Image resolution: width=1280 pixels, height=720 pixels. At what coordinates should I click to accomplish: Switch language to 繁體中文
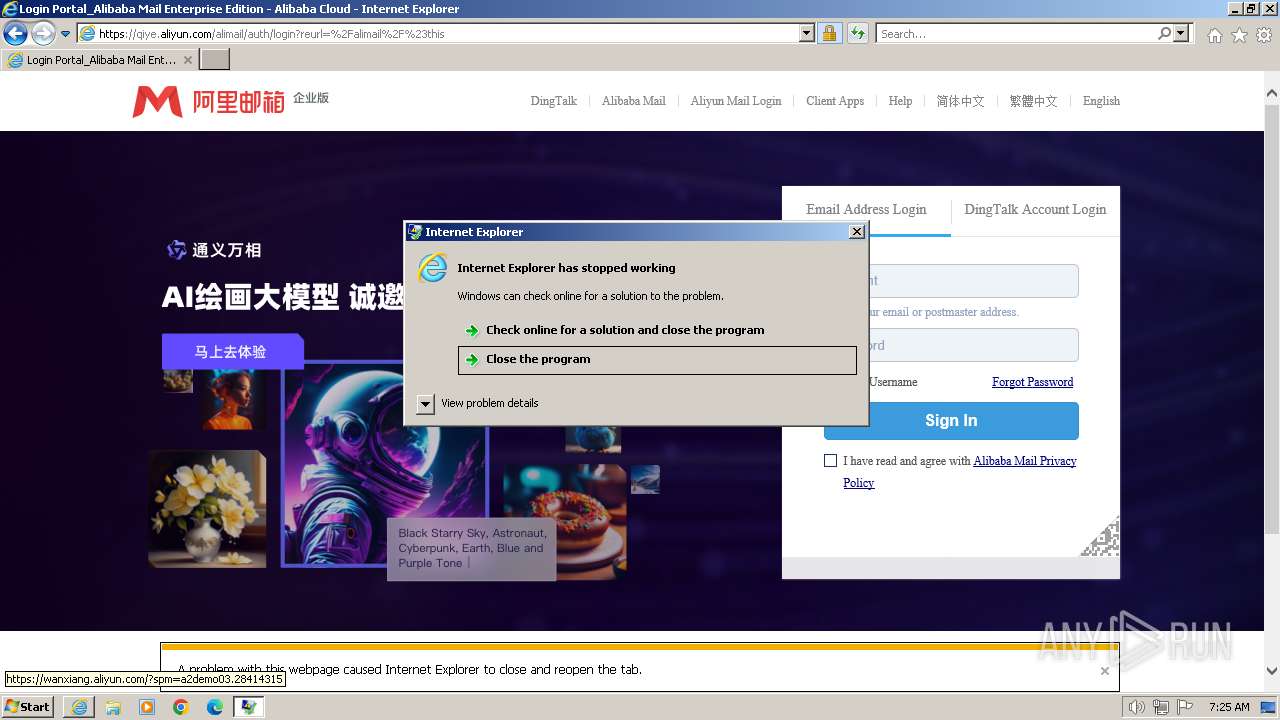tap(1033, 101)
